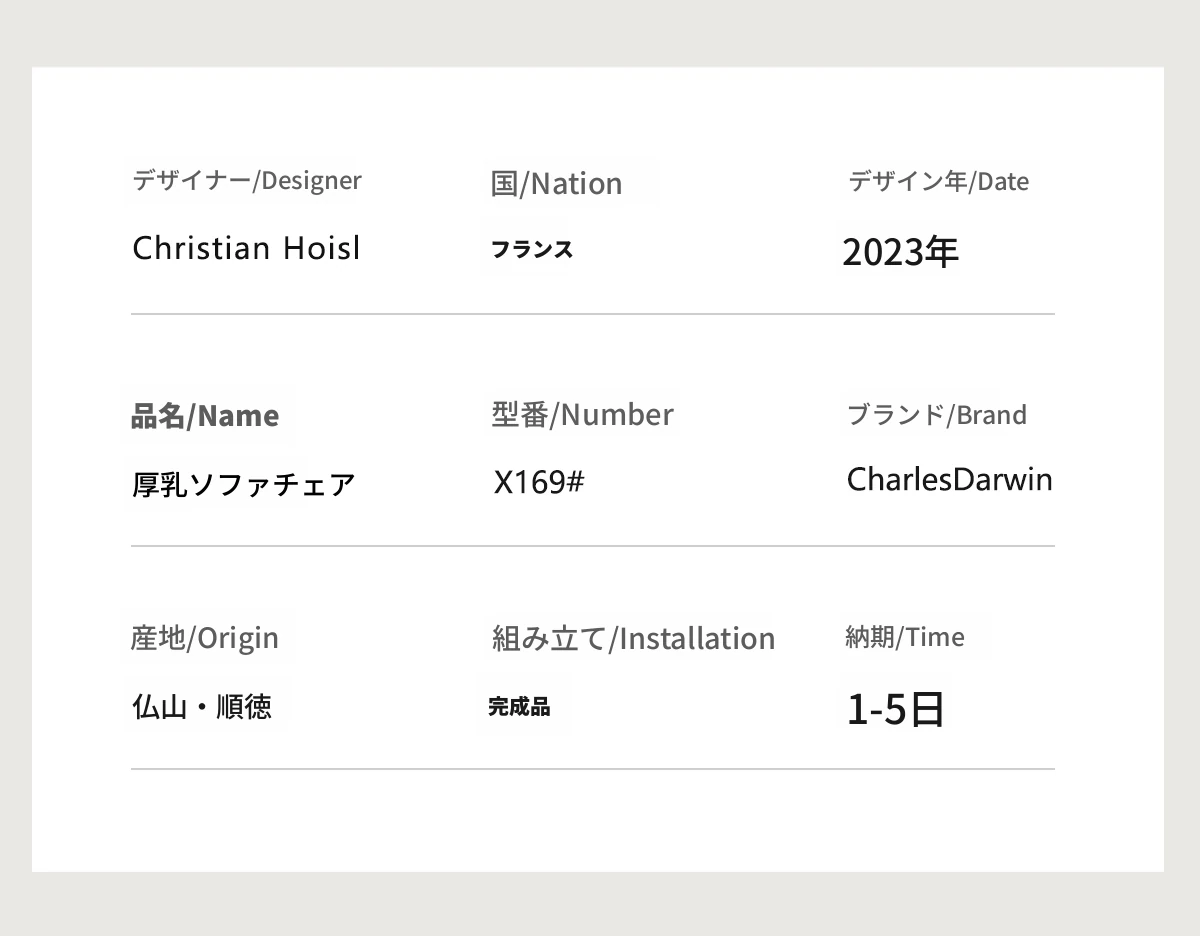
Task: Select the フランス nation value
Action: pos(532,250)
